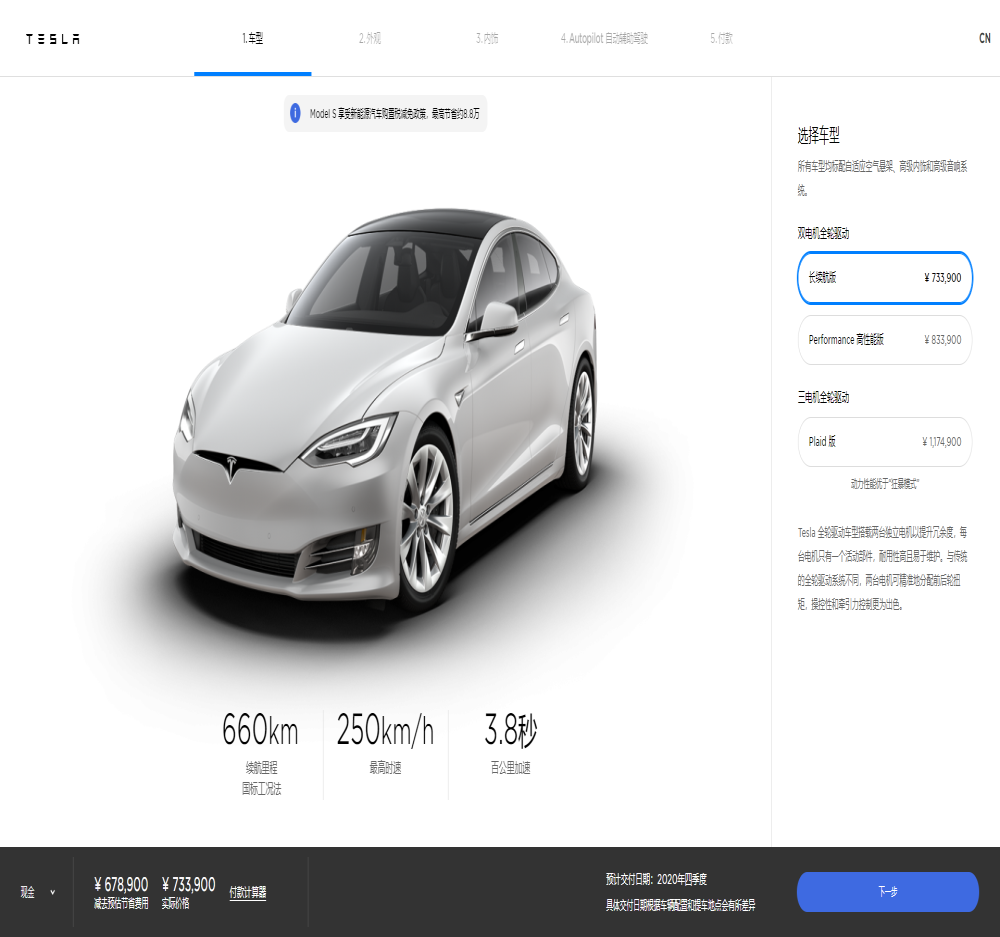Select the 长续航版 ¥733,900 option
This screenshot has width=1000, height=937.
click(885, 277)
